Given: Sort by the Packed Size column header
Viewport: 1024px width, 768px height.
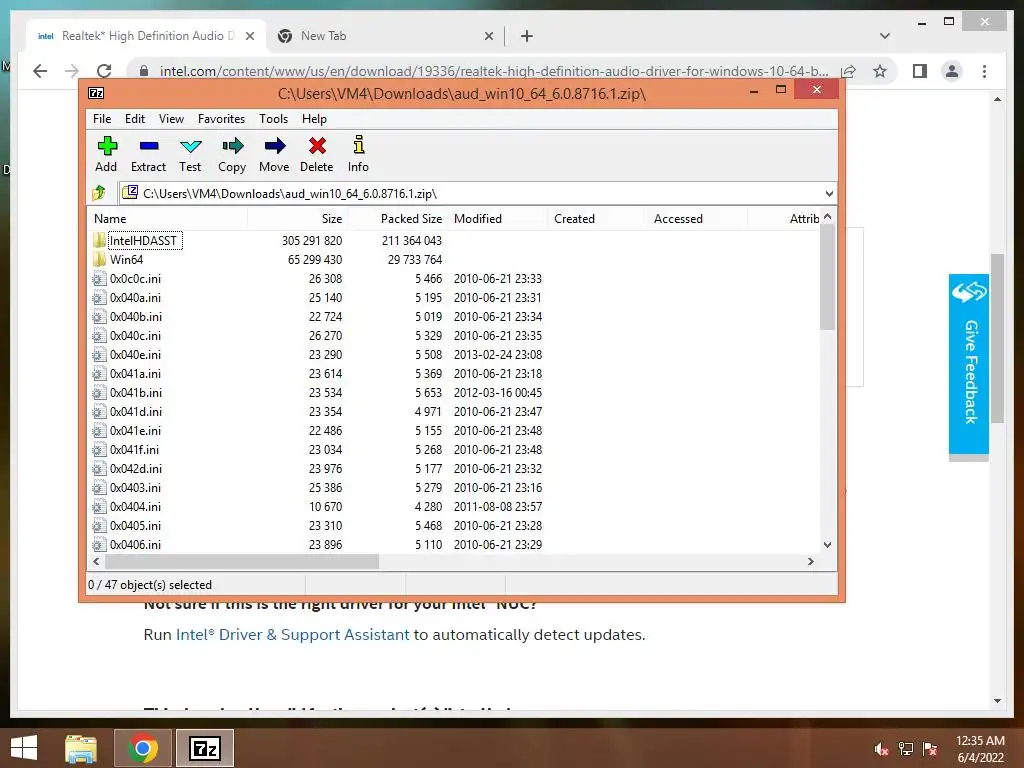Looking at the screenshot, I should click(397, 219).
